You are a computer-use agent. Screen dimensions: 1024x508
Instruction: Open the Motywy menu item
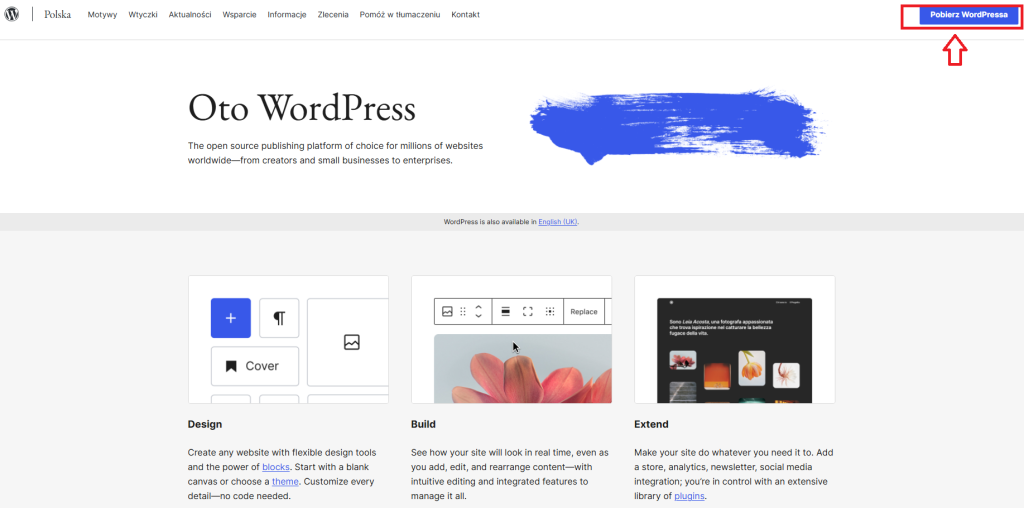point(102,15)
